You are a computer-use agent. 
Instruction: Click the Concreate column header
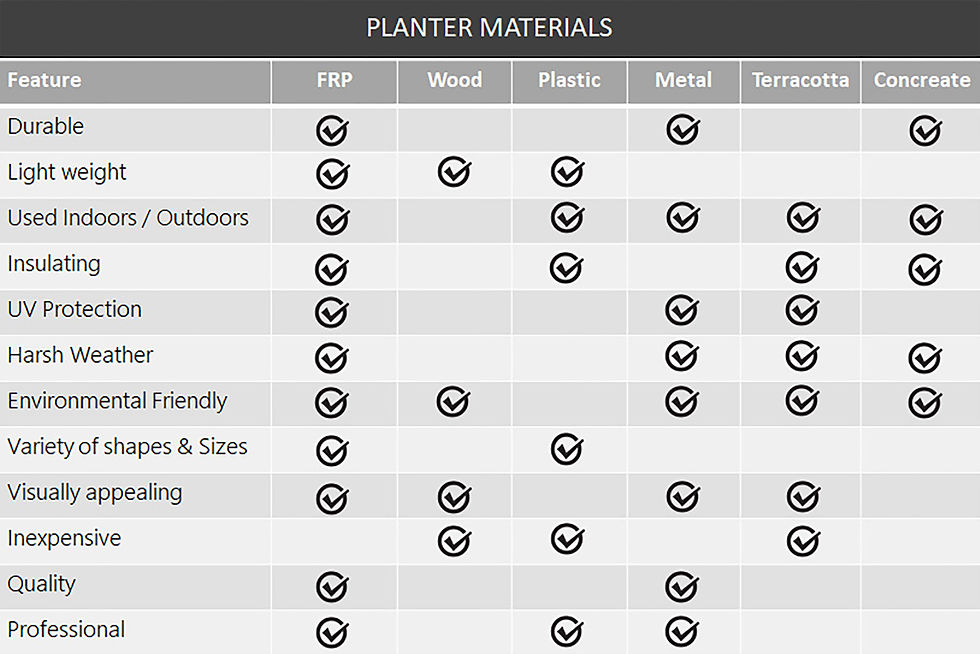point(921,80)
